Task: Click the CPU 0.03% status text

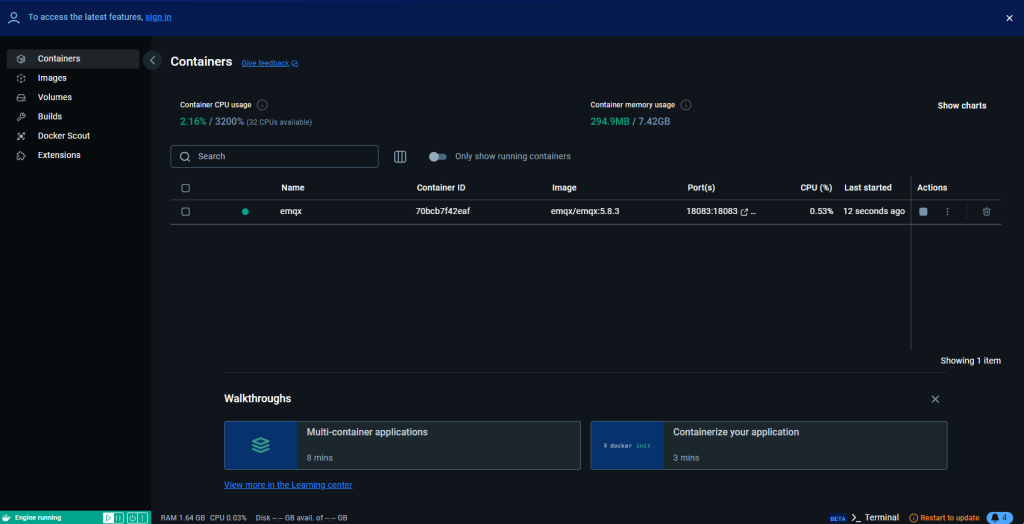Action: 229,518
